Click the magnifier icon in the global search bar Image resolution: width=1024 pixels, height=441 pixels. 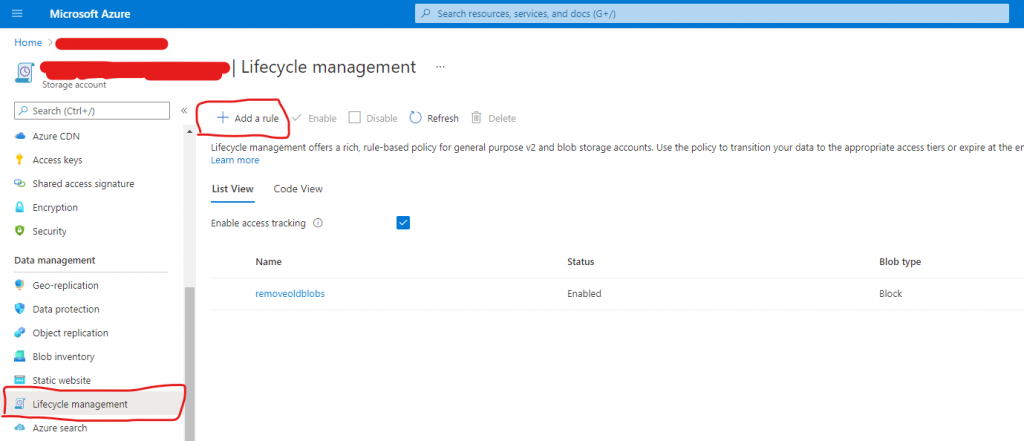click(x=426, y=13)
